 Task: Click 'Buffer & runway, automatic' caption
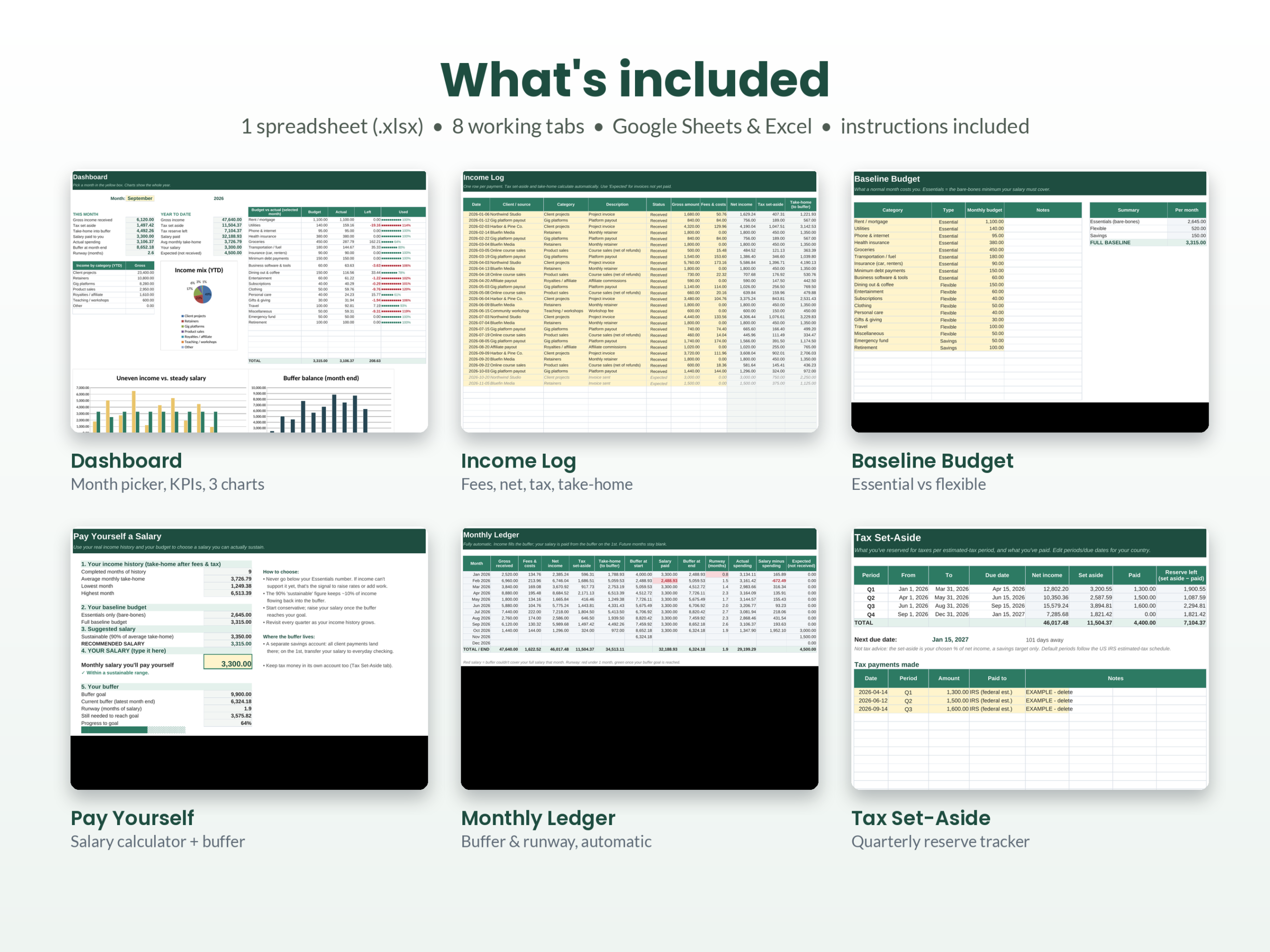click(x=556, y=842)
